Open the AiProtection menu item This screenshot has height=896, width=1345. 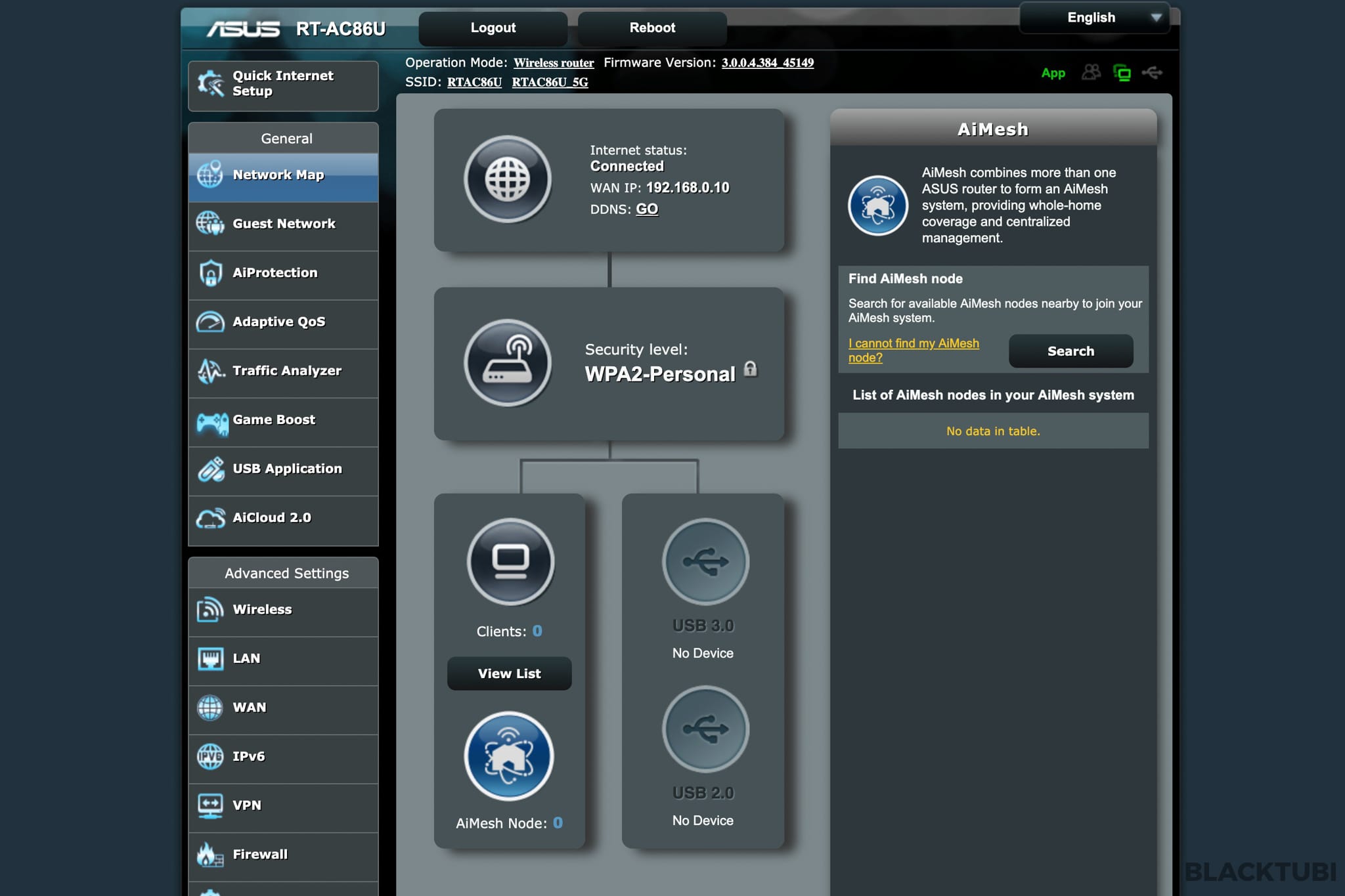pos(283,273)
